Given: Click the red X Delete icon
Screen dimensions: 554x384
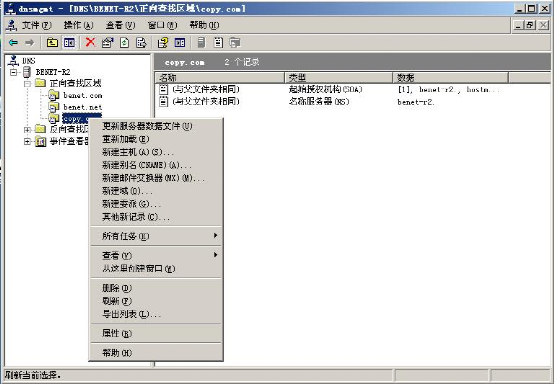Looking at the screenshot, I should point(90,42).
